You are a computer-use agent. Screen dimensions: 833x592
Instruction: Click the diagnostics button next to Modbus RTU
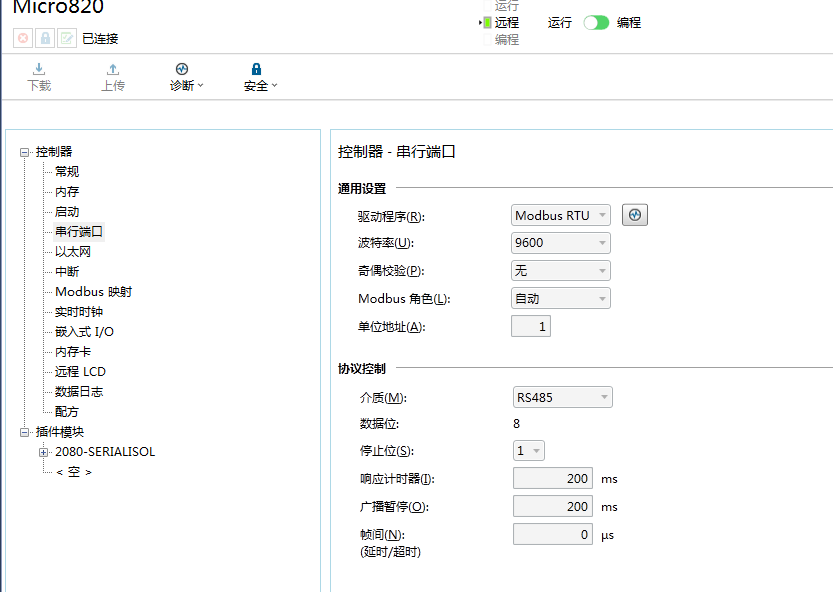click(635, 215)
